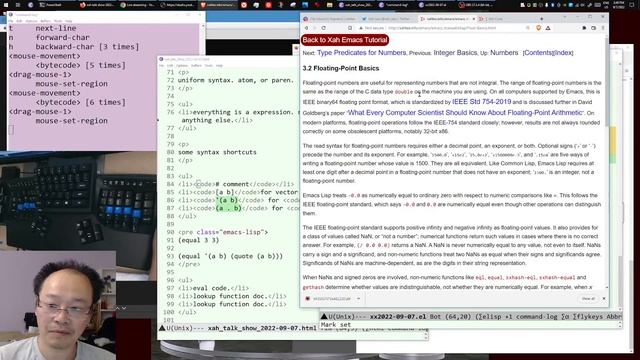This screenshot has height=360, width=640.
Task: Open File menu in command-log Emacs window
Action: coord(11,21)
